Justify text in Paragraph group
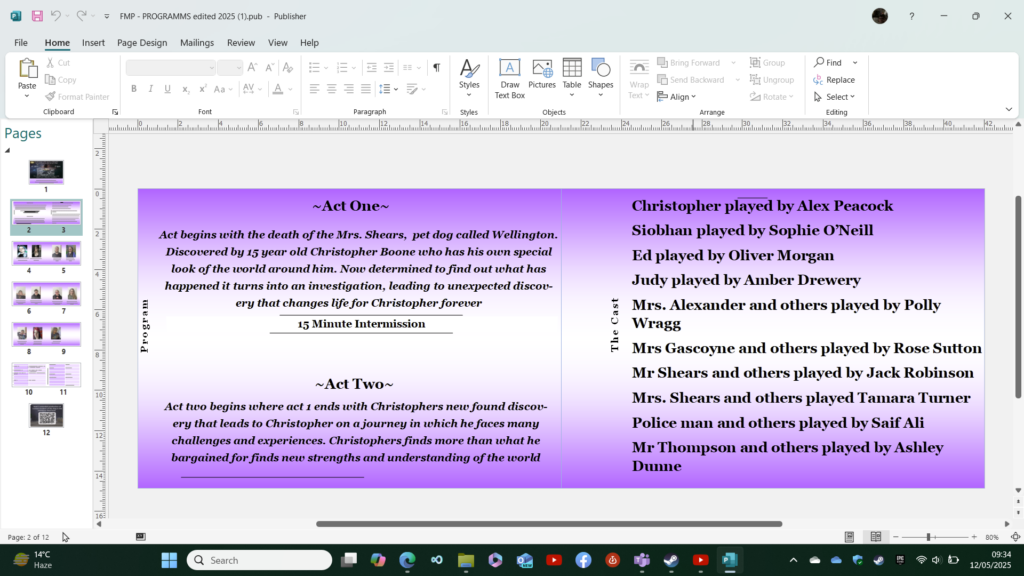 (x=366, y=89)
